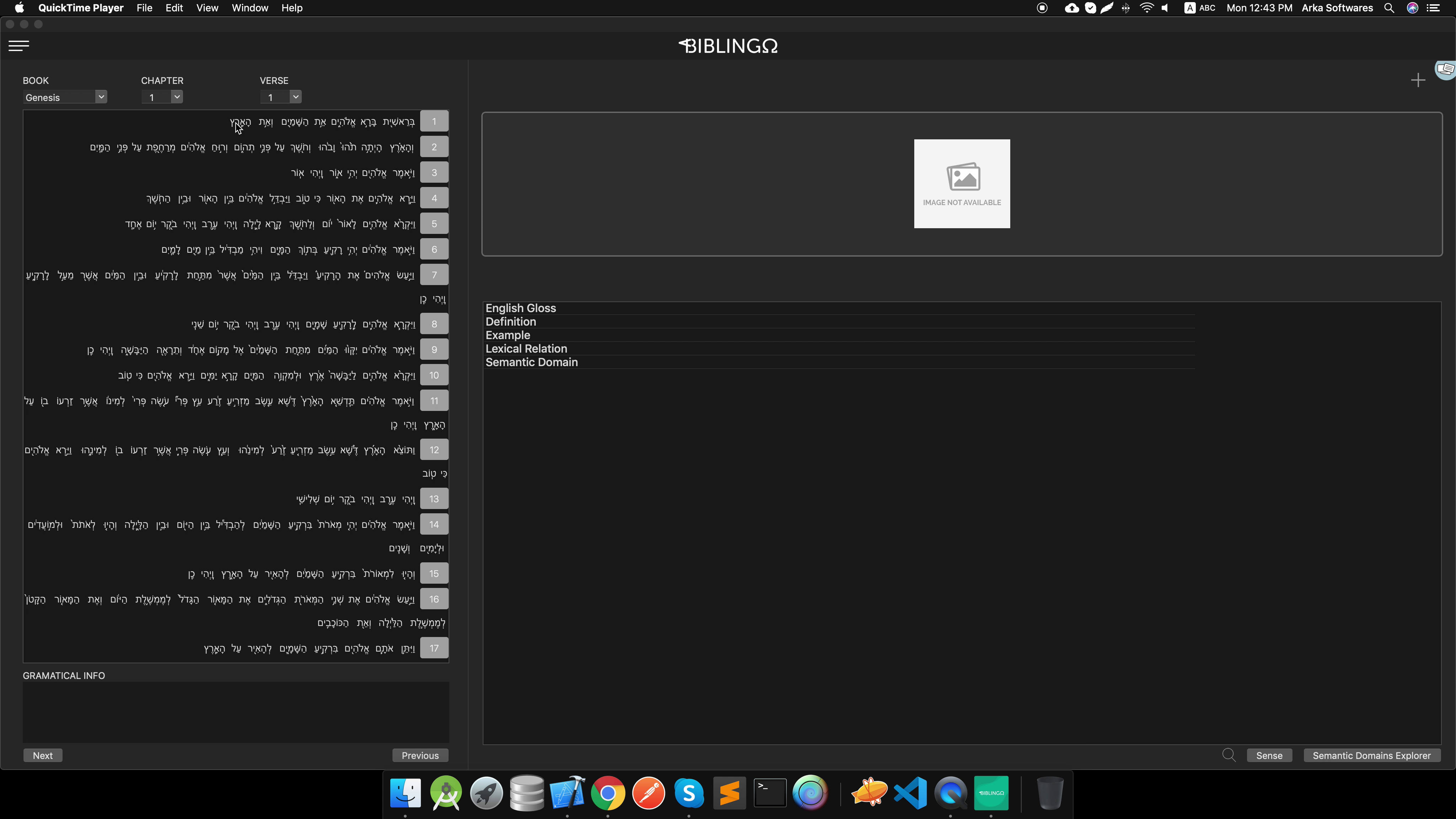Open macOS Spotlight search icon
Viewport: 1456px width, 819px height.
tap(1389, 8)
